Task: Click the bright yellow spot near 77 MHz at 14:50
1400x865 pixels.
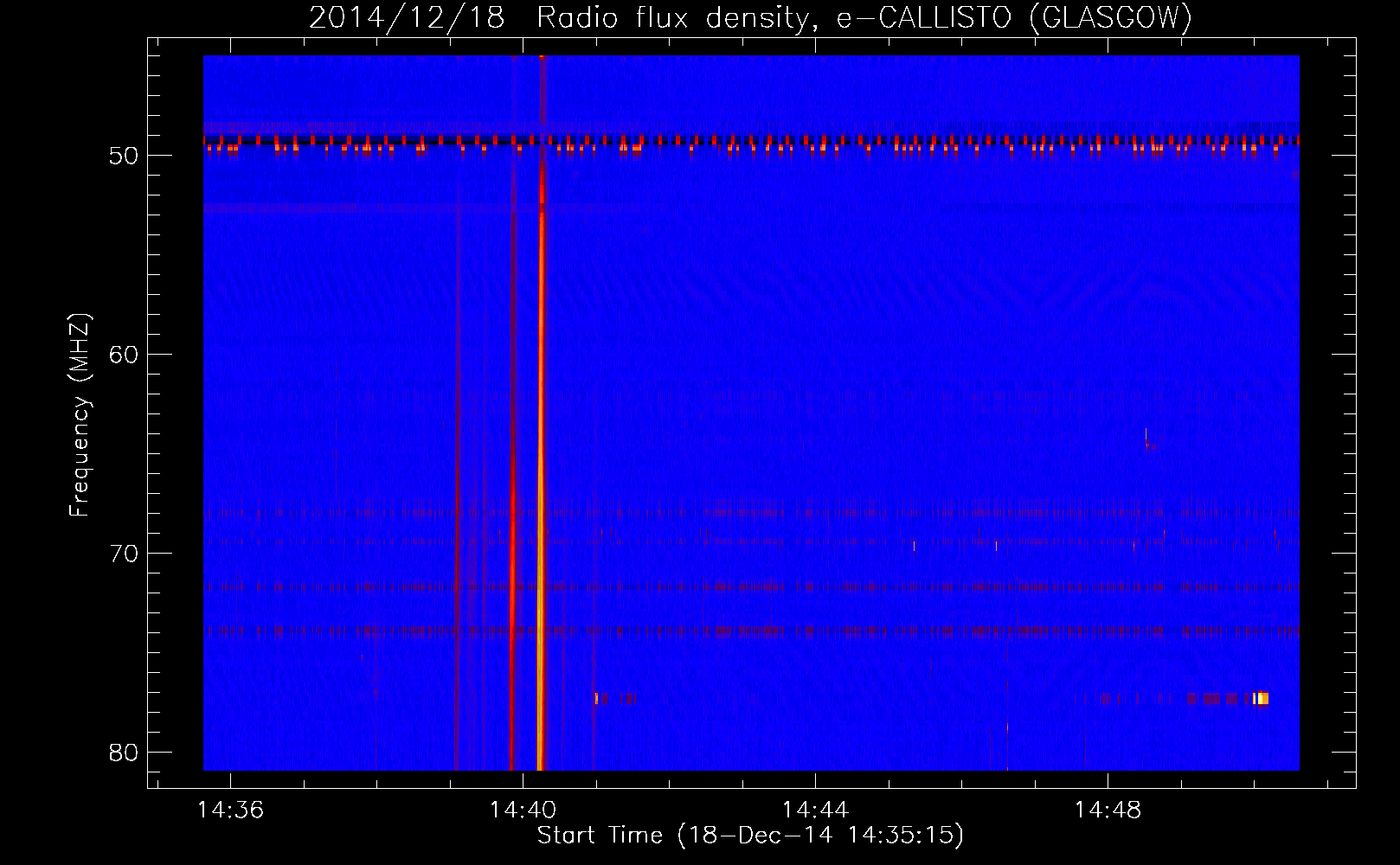Action: [x=1261, y=698]
